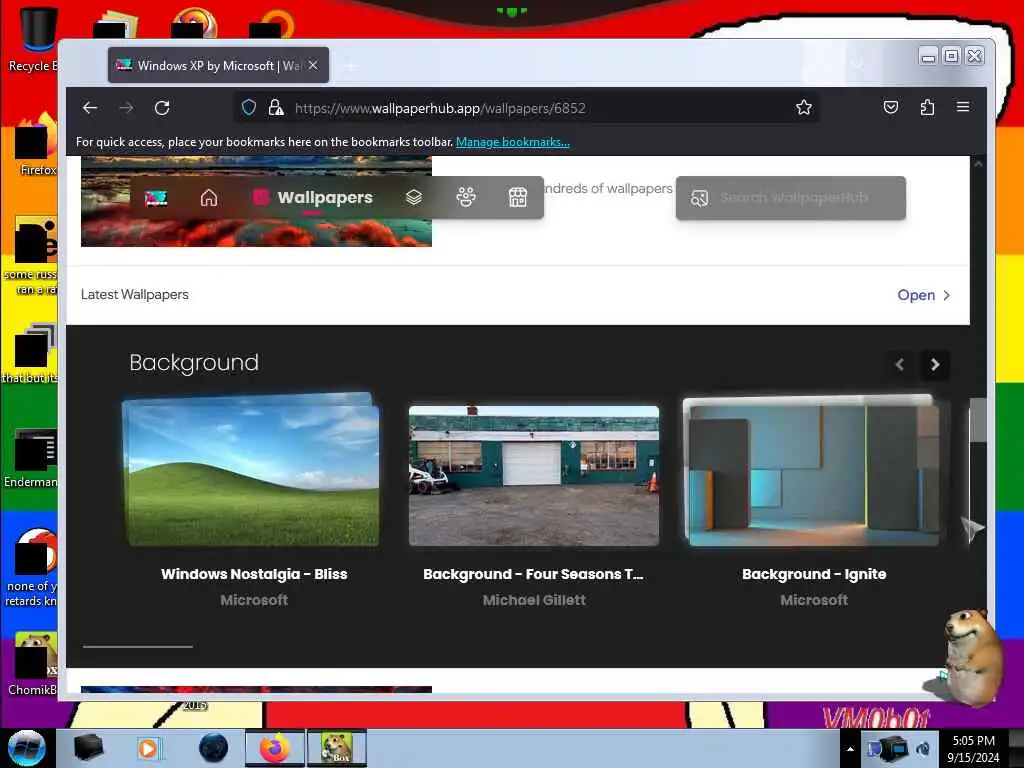The image size is (1024, 768).
Task: Open the media player taskbar icon
Action: (x=148, y=748)
